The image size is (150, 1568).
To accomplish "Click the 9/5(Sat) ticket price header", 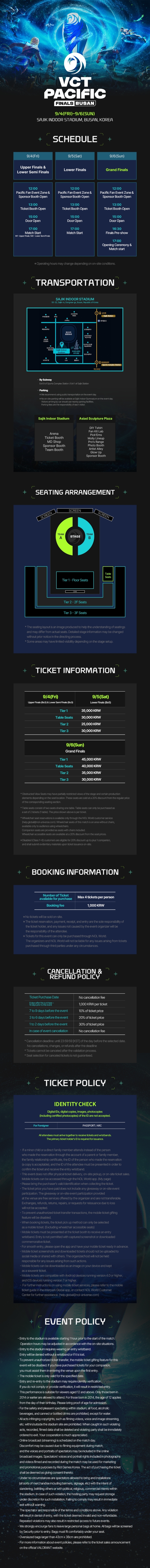I will [x=100, y=696].
